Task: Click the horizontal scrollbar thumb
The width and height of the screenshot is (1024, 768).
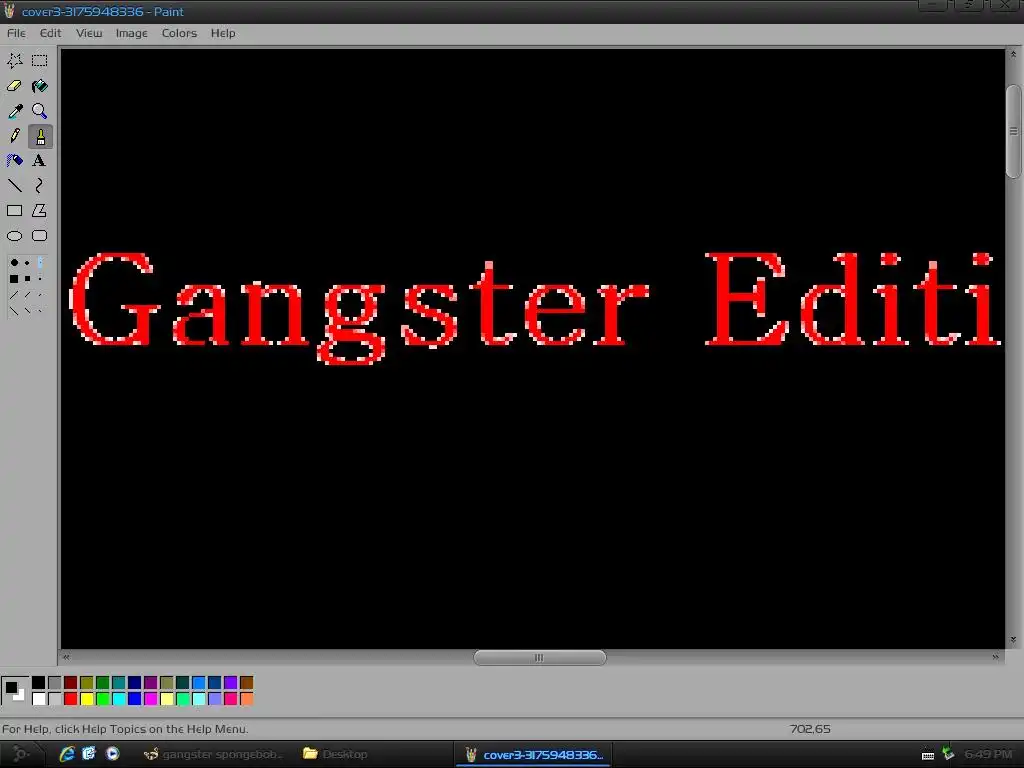Action: pos(539,658)
